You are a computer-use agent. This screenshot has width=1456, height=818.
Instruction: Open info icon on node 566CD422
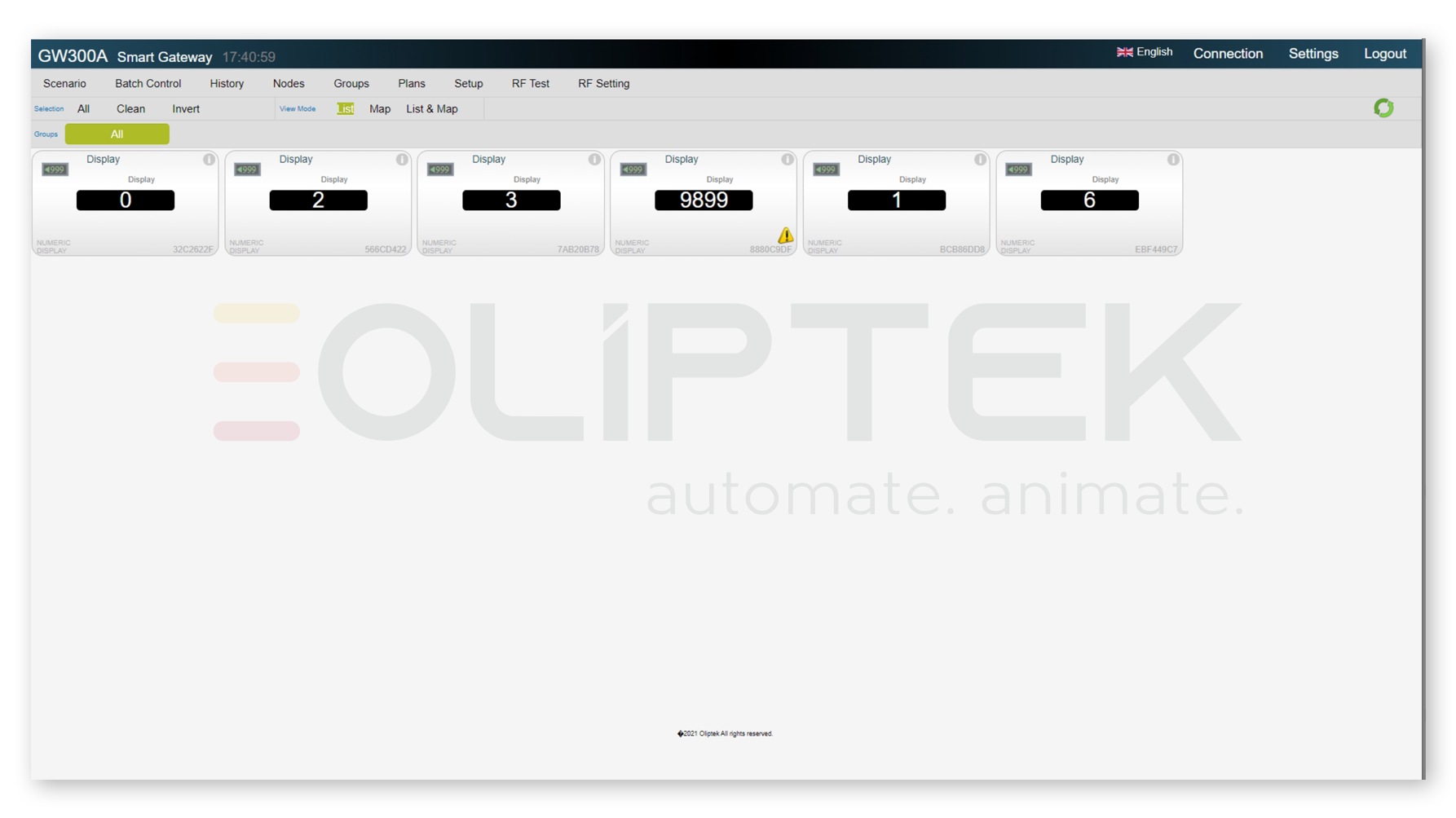(x=402, y=160)
